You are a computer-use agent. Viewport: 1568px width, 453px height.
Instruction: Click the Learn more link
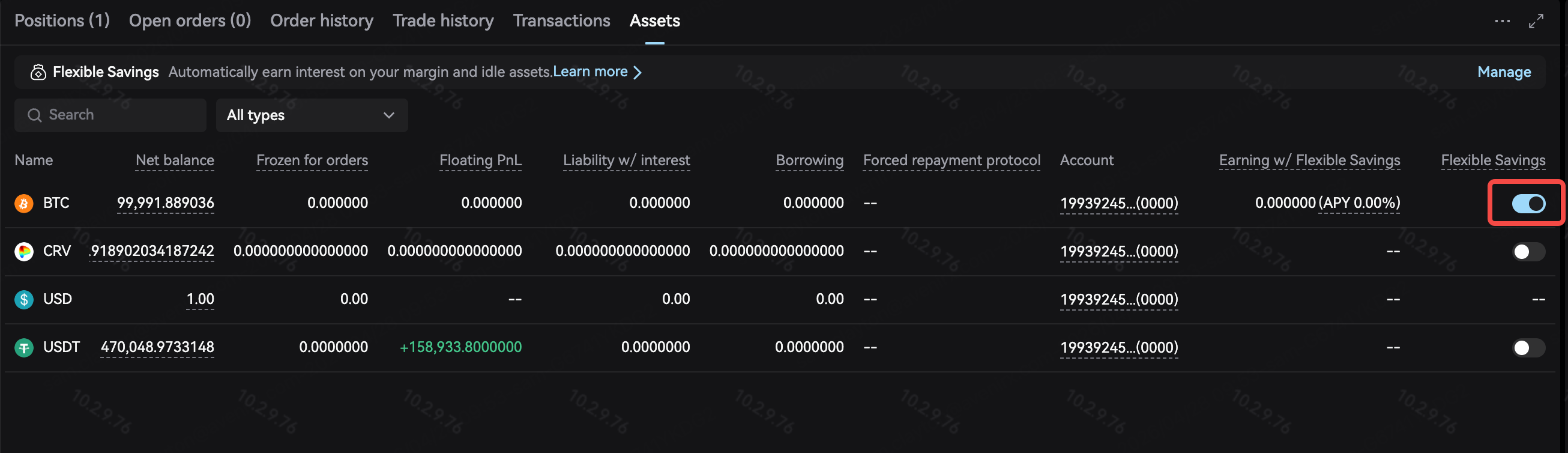[x=590, y=72]
